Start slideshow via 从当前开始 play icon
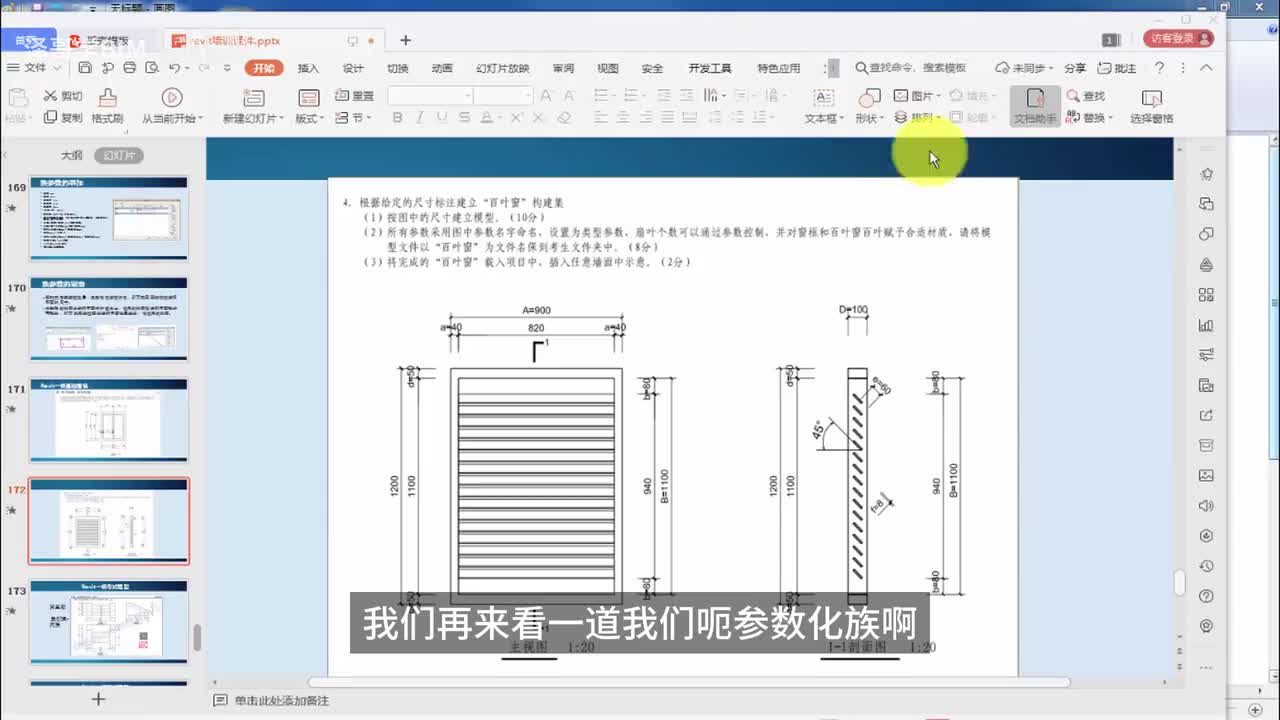The image size is (1280, 720). click(x=172, y=97)
